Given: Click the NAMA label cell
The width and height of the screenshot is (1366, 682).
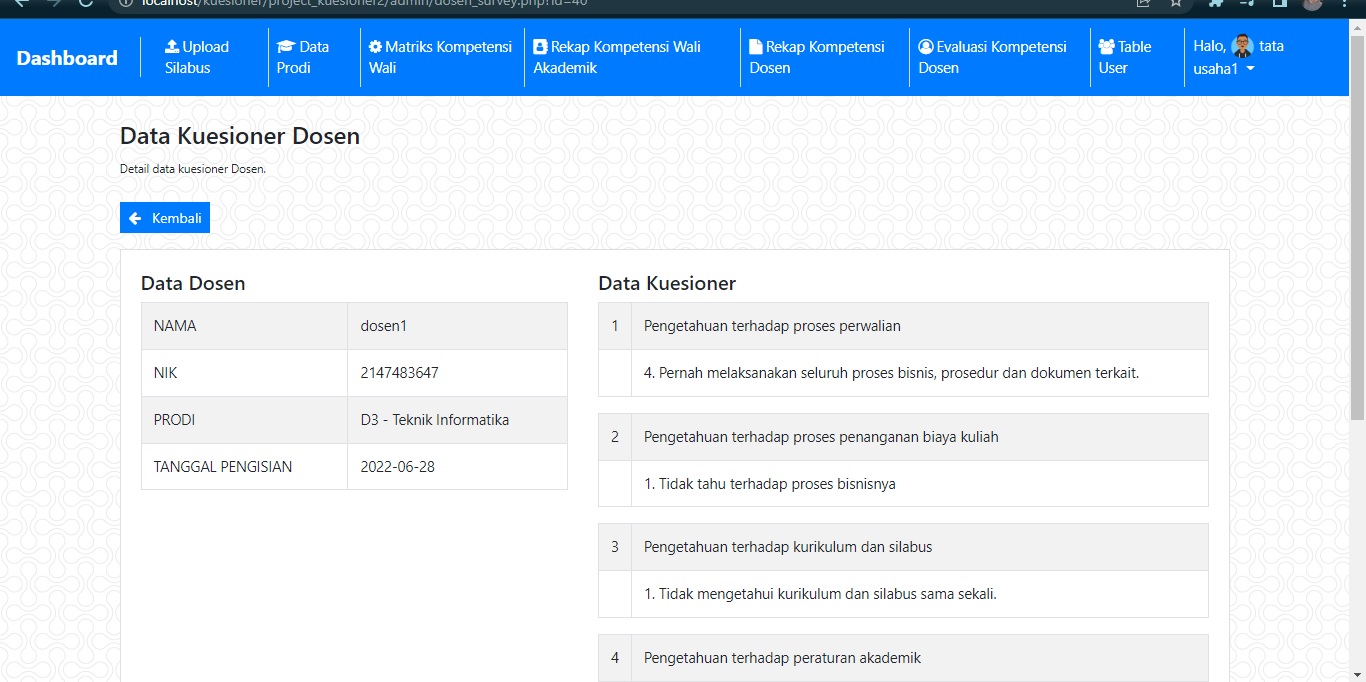Looking at the screenshot, I should pos(245,326).
